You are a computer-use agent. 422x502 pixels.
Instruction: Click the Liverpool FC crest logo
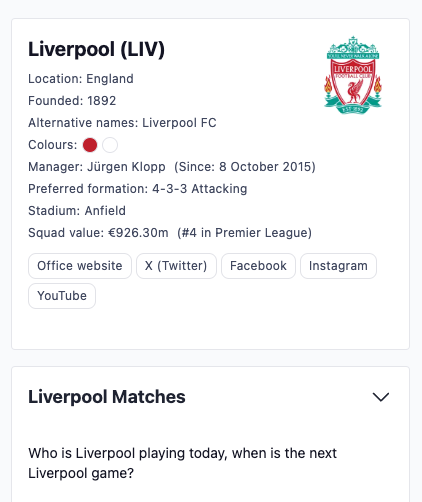click(353, 75)
